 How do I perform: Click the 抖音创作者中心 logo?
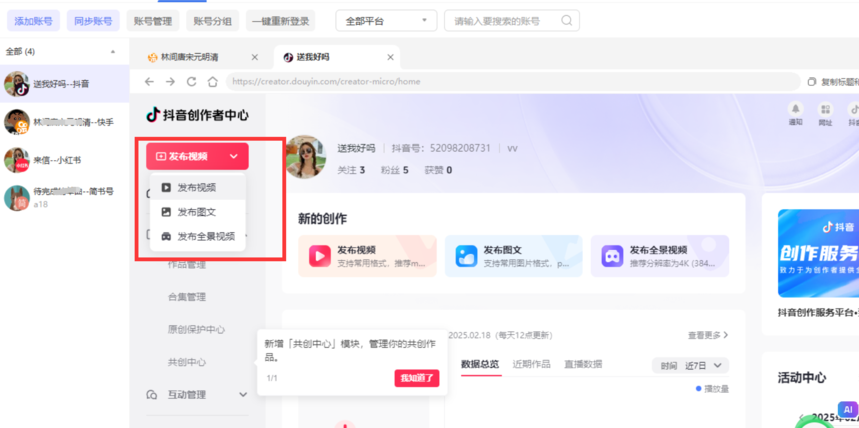pyautogui.click(x=197, y=115)
